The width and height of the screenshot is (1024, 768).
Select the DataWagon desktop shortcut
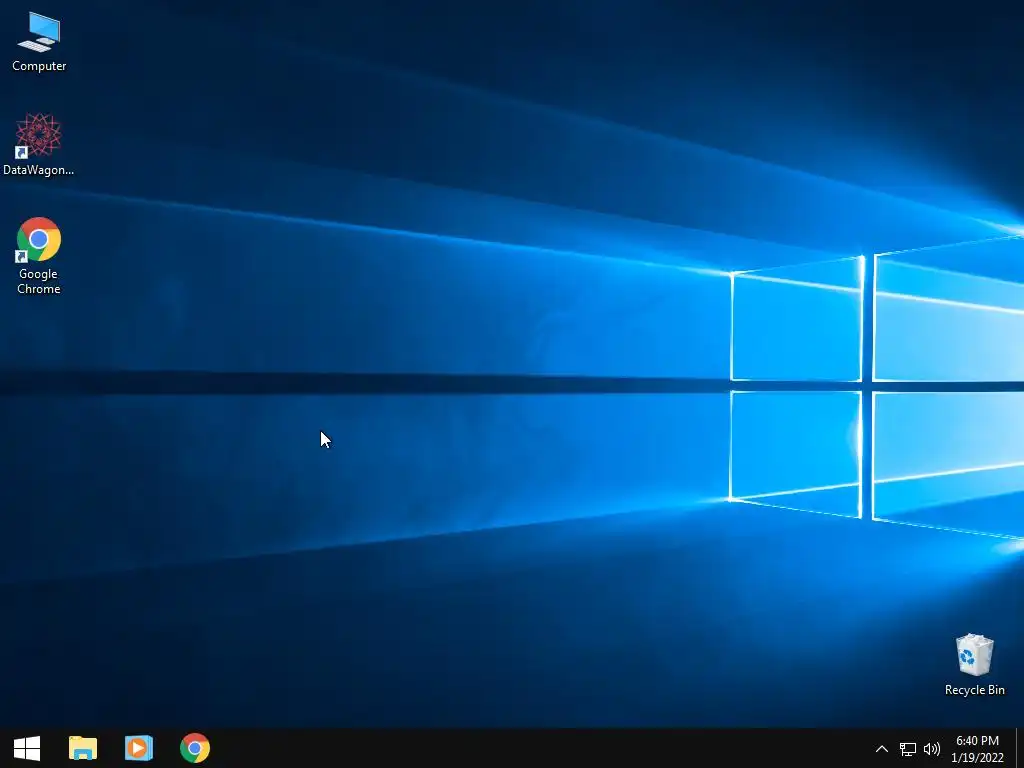(39, 144)
